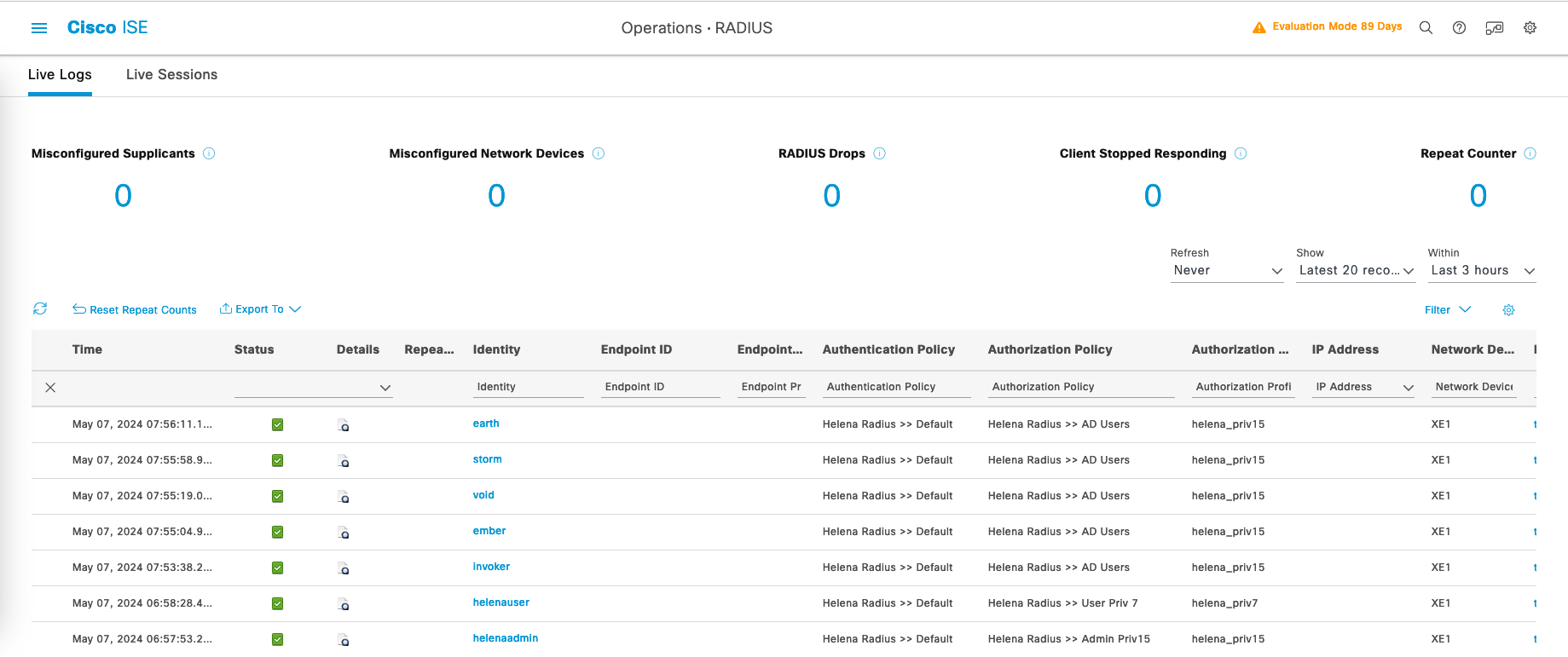The height and width of the screenshot is (657, 1568).
Task: Open the hamburger navigation menu
Action: 39,28
